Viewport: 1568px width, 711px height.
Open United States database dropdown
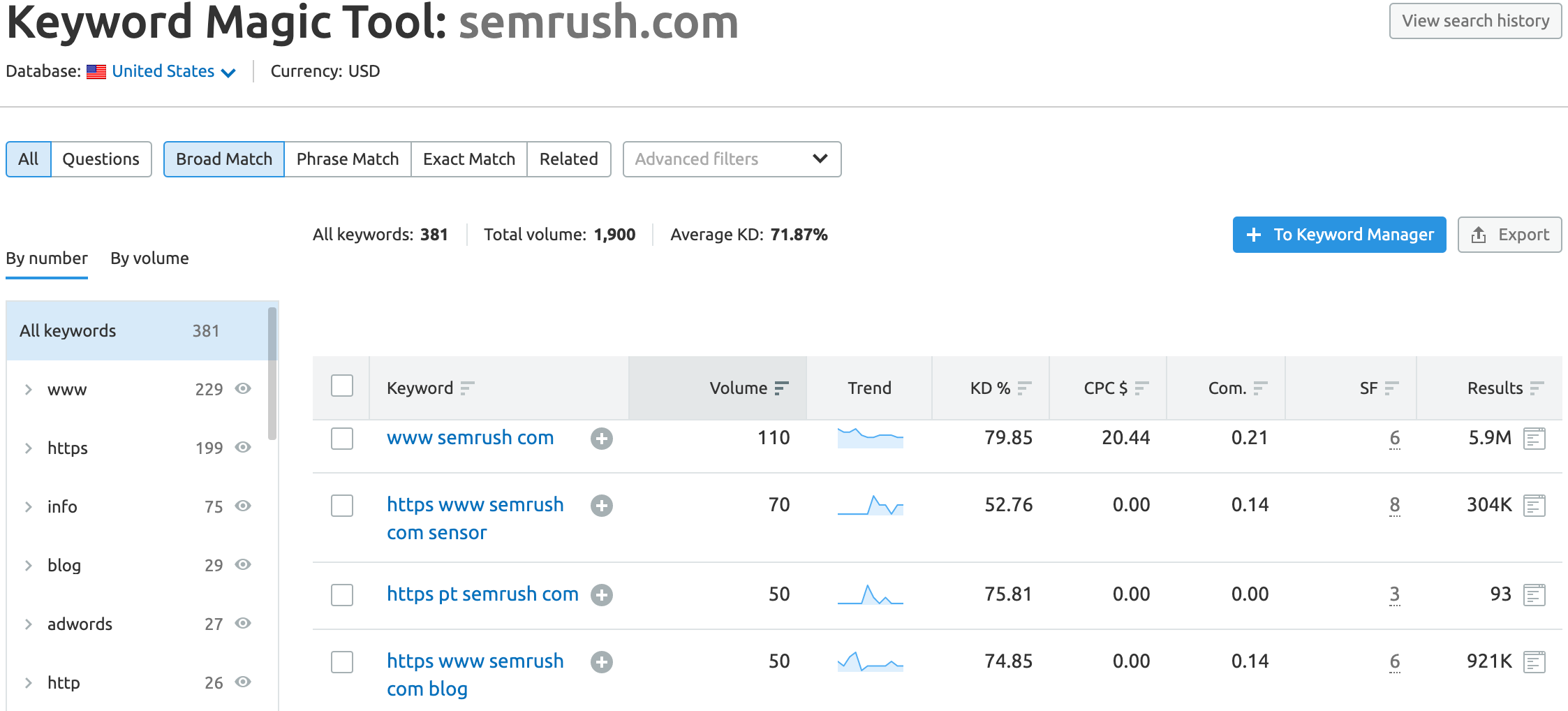click(174, 71)
